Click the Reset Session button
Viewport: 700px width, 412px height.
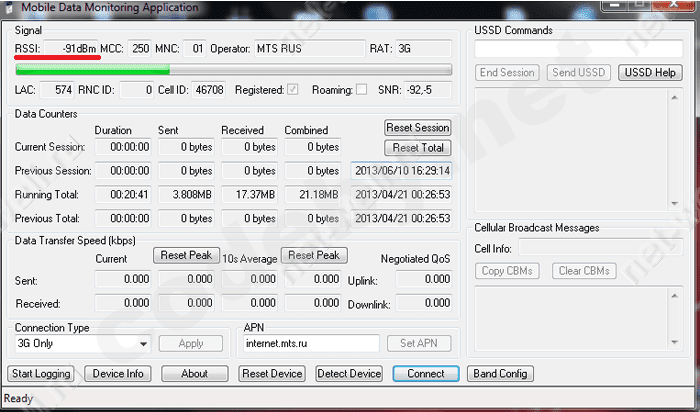pyautogui.click(x=418, y=128)
